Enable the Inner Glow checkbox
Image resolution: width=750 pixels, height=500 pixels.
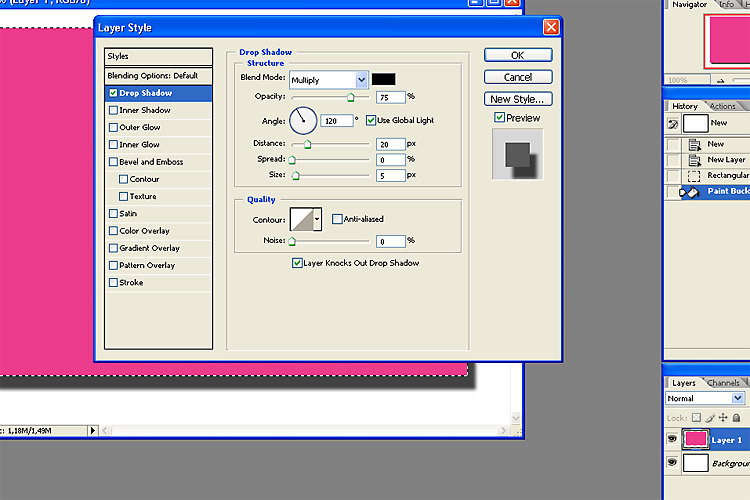(113, 144)
